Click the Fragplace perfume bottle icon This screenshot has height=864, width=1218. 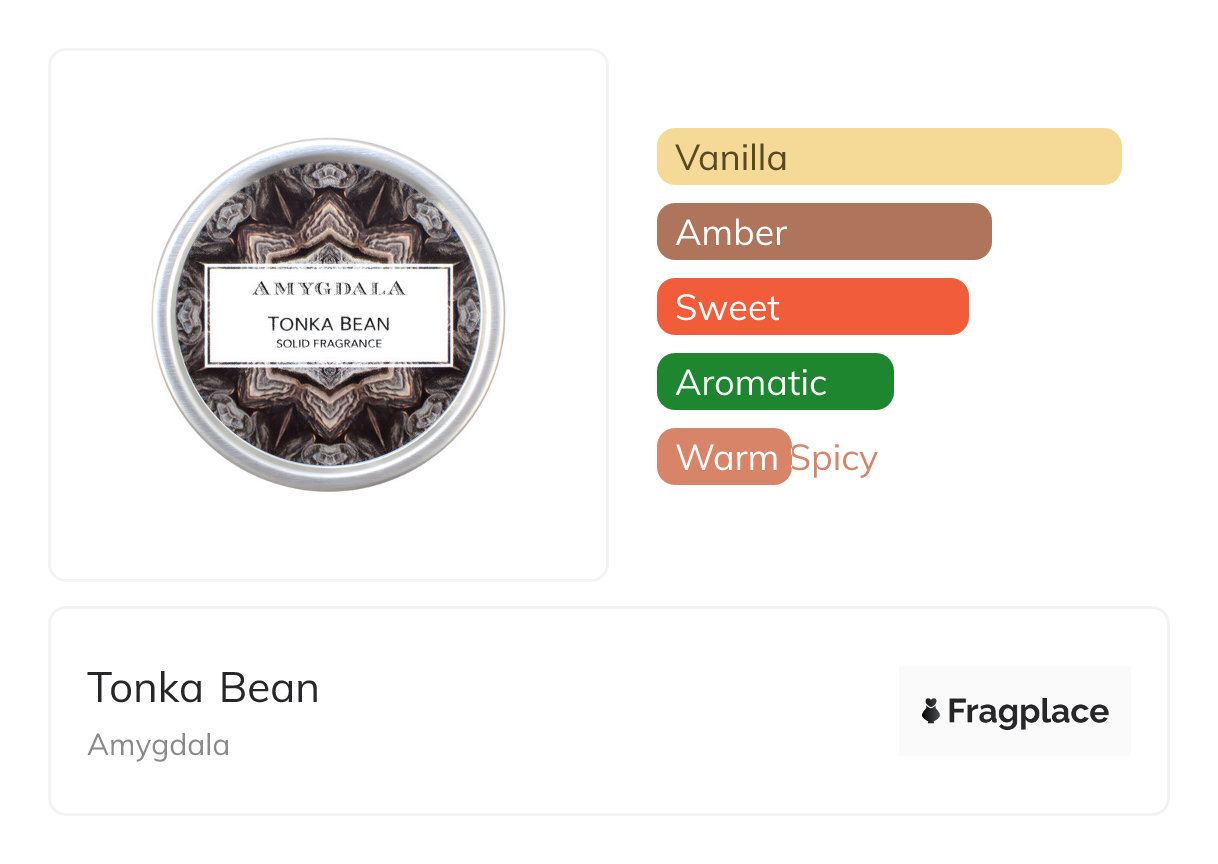931,711
